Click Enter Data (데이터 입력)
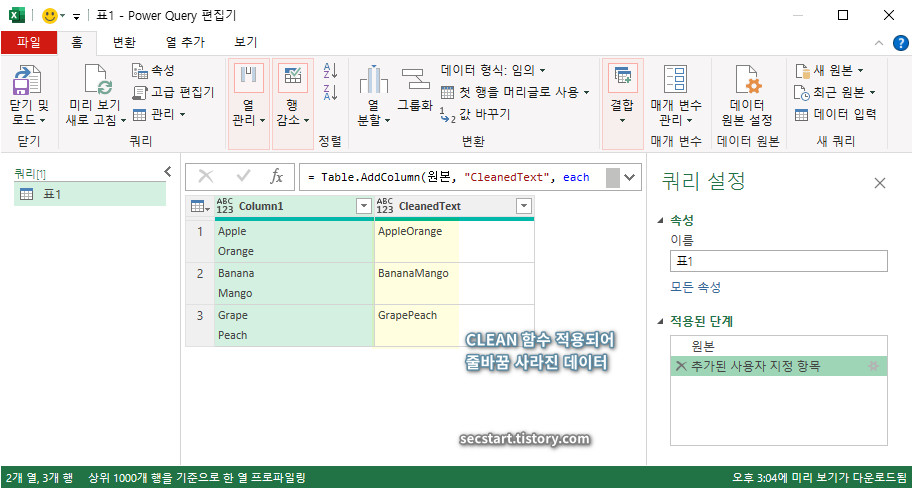Viewport: 913px width, 489px height. [x=836, y=114]
